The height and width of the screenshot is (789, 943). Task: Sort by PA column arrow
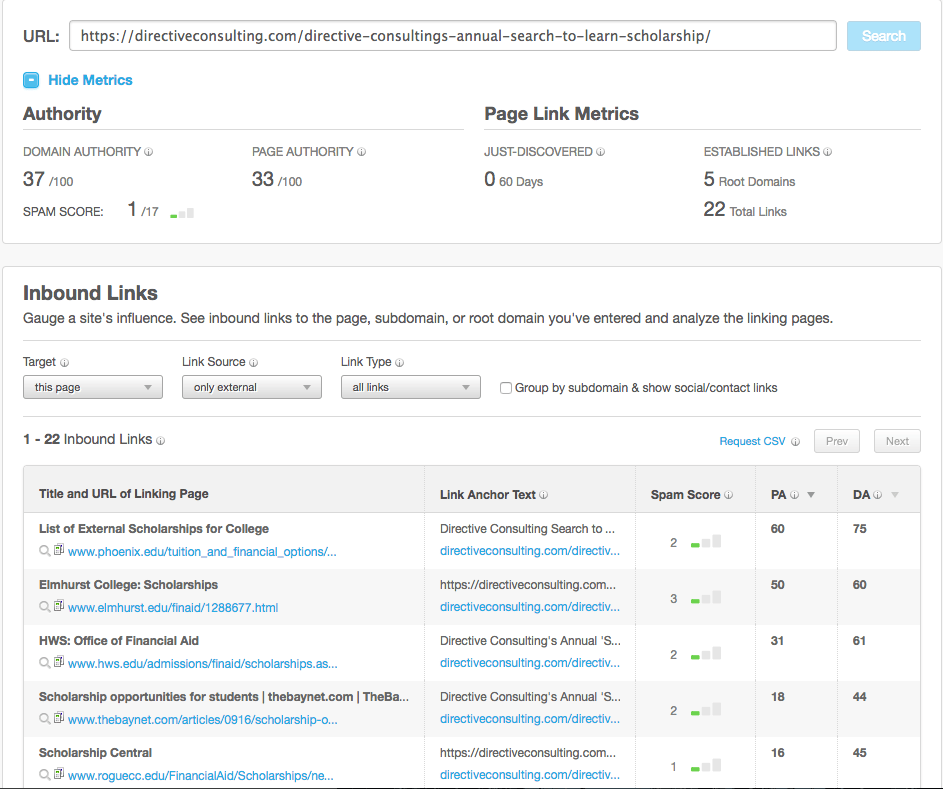811,495
